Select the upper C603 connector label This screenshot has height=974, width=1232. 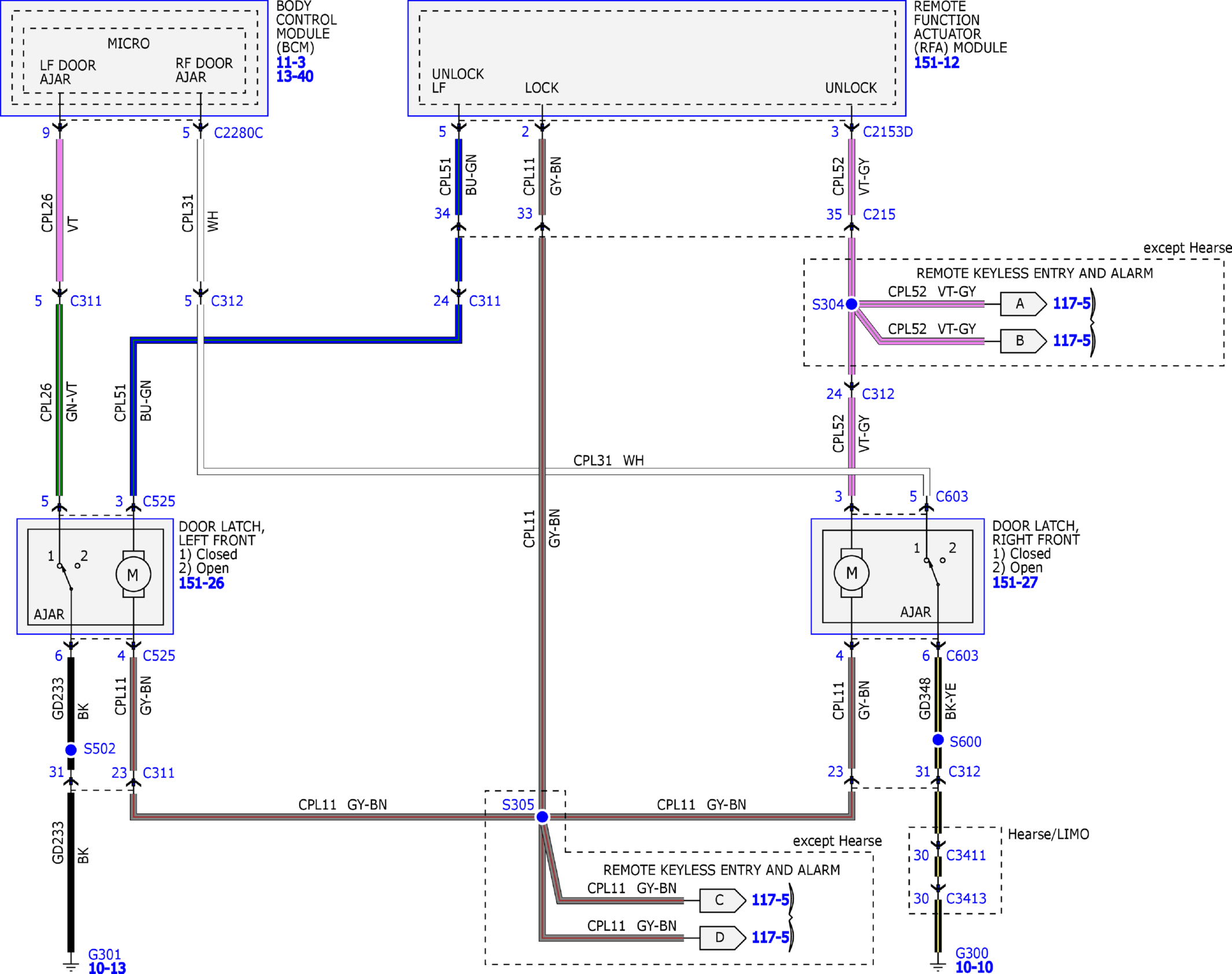[x=951, y=496]
